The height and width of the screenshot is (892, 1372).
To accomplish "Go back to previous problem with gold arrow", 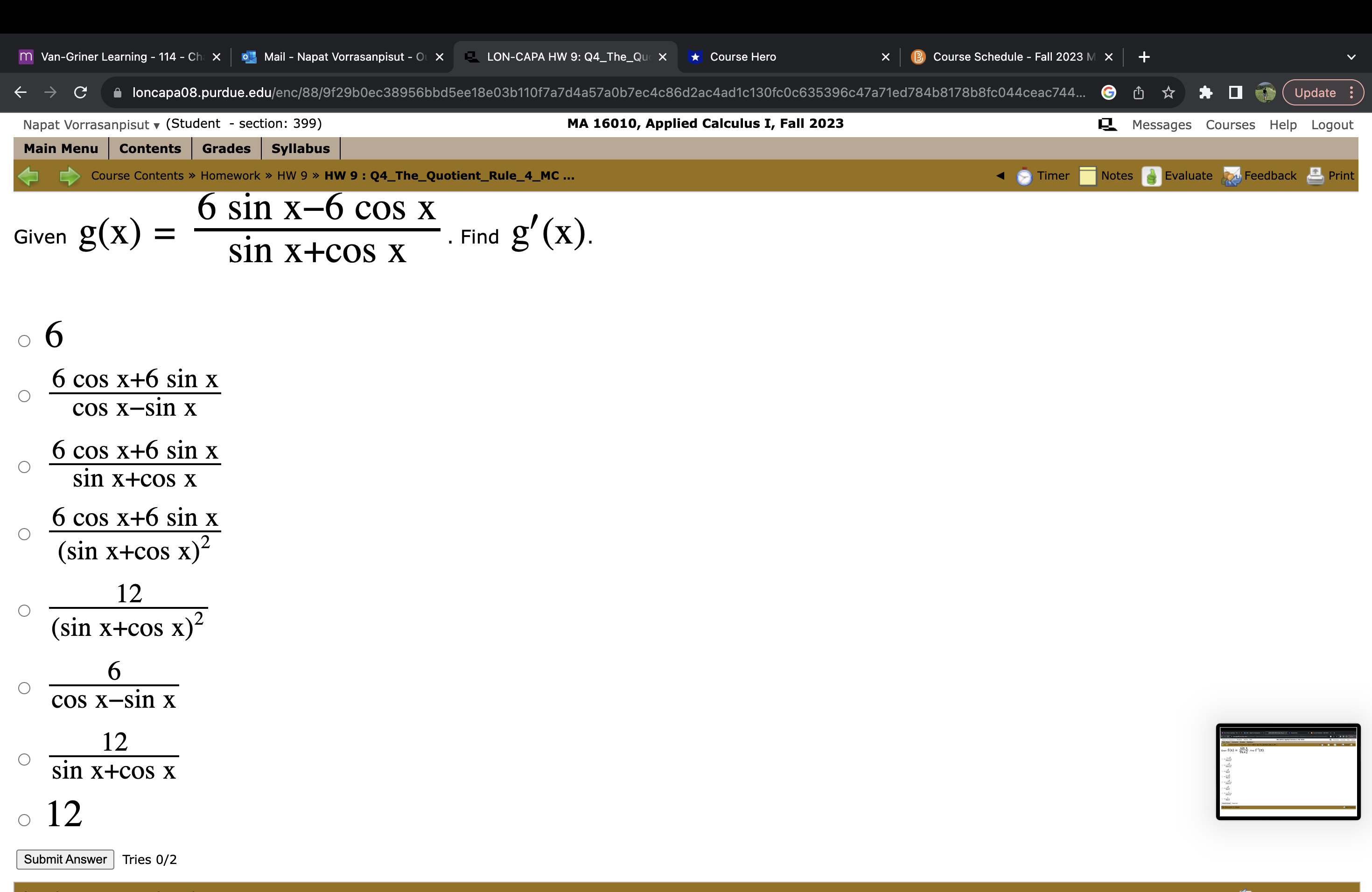I will click(29, 176).
